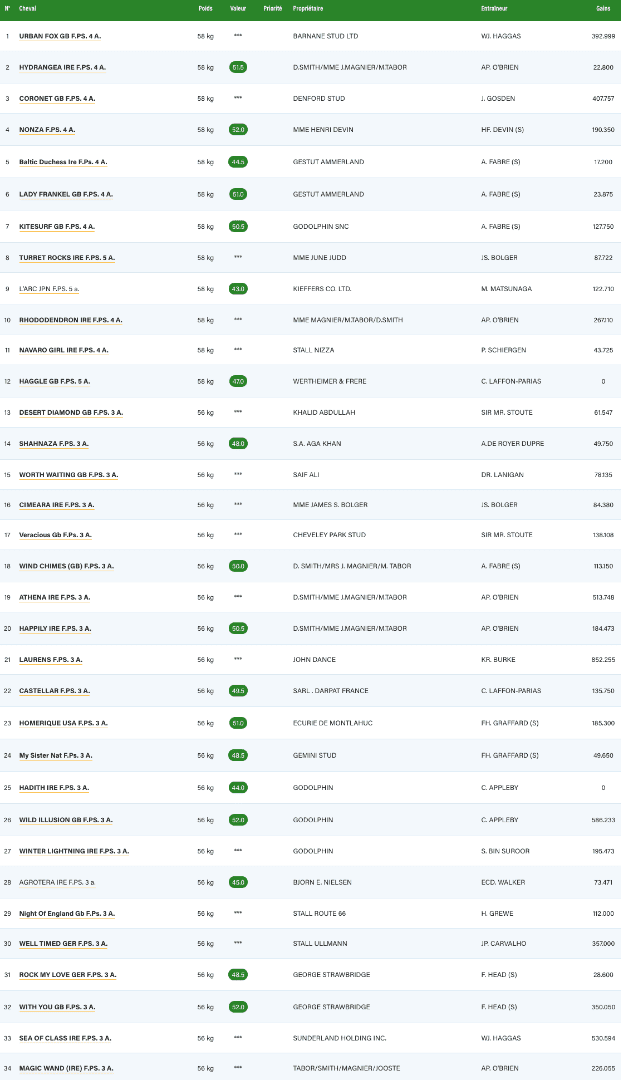Viewport: 621px width, 1080px height.
Task: Click the Propriétaire column header
Action: coord(308,8)
